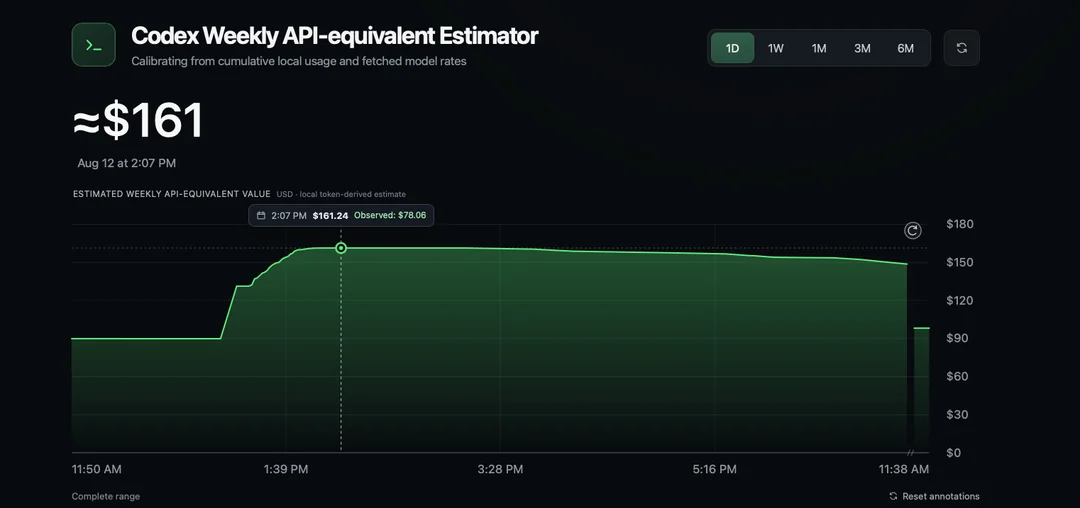Image resolution: width=1080 pixels, height=508 pixels.
Task: Click the reset icon beside Reset annotations
Action: [x=893, y=496]
